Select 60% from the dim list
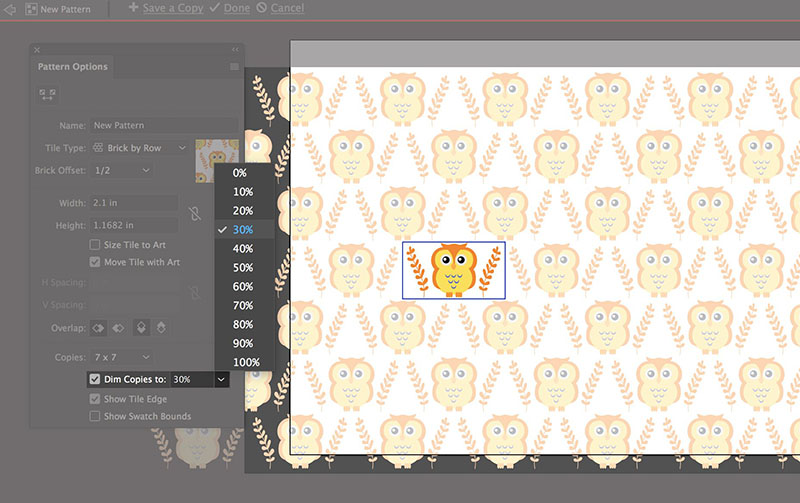Viewport: 800px width, 503px height. 244,286
